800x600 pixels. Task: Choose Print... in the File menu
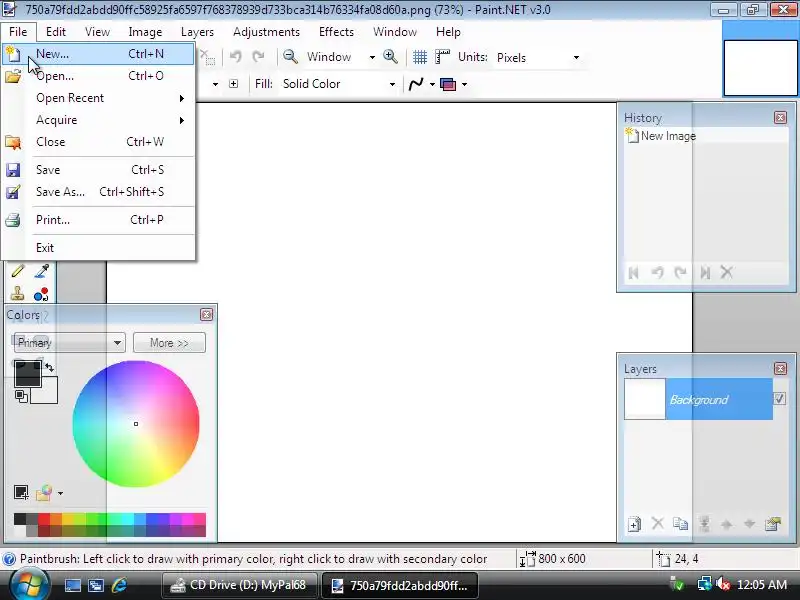point(98,220)
